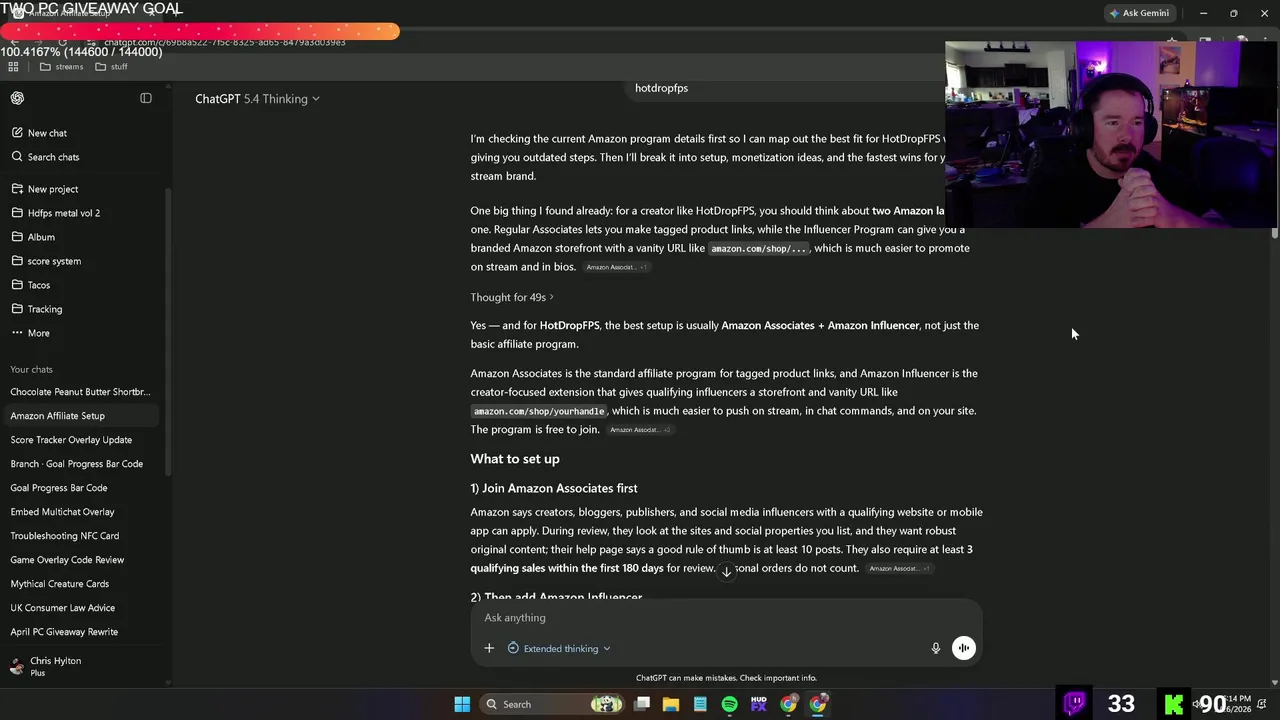Open the Notepad taskbar icon
This screenshot has height=720, width=1280.
click(700, 704)
